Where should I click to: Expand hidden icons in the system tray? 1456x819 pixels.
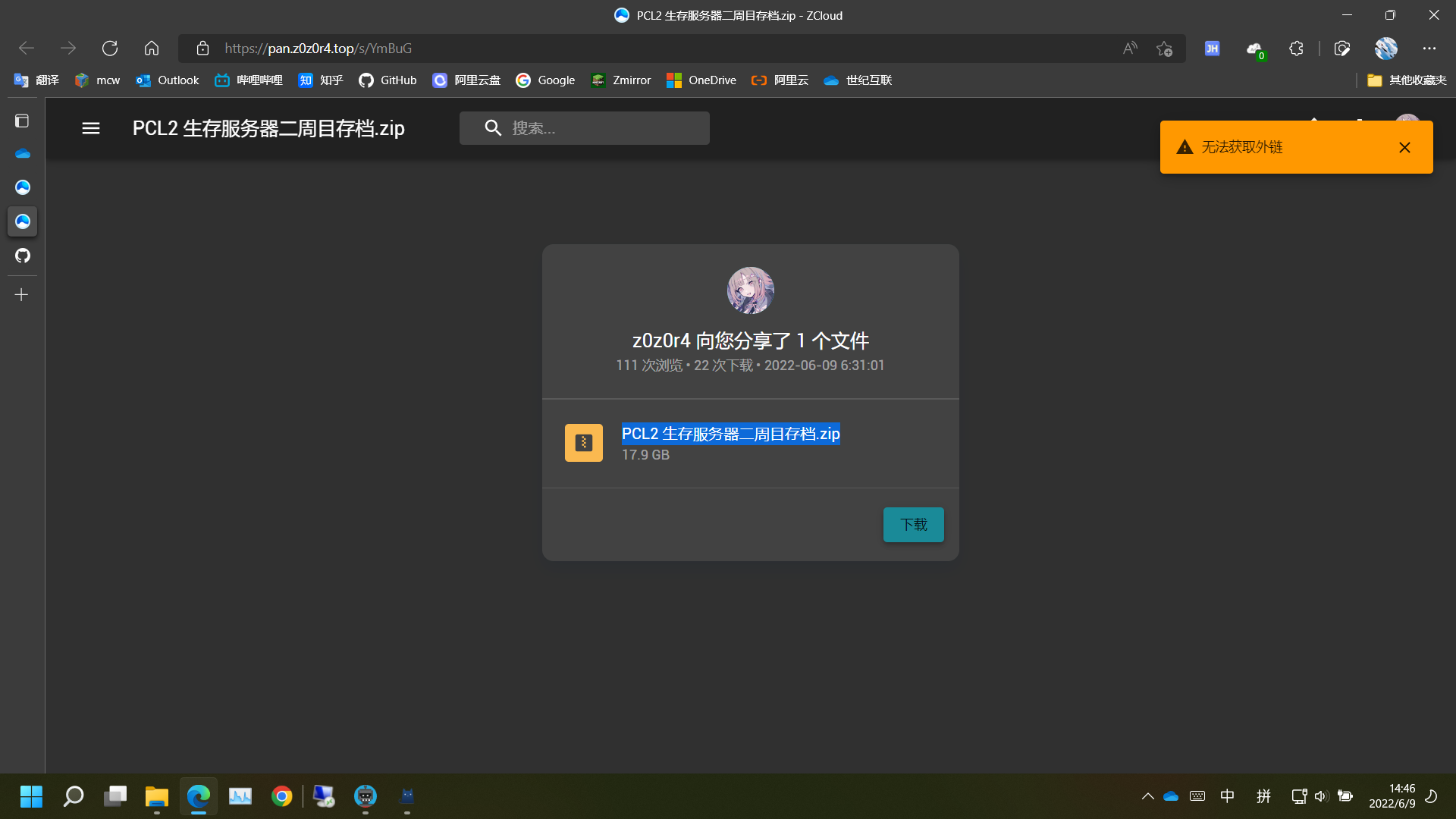click(1147, 796)
